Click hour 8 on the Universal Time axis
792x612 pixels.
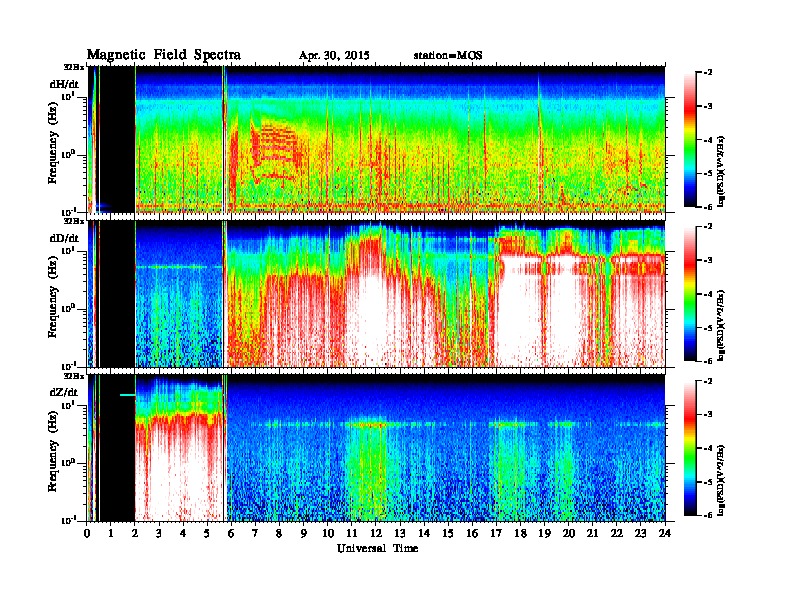click(x=279, y=534)
